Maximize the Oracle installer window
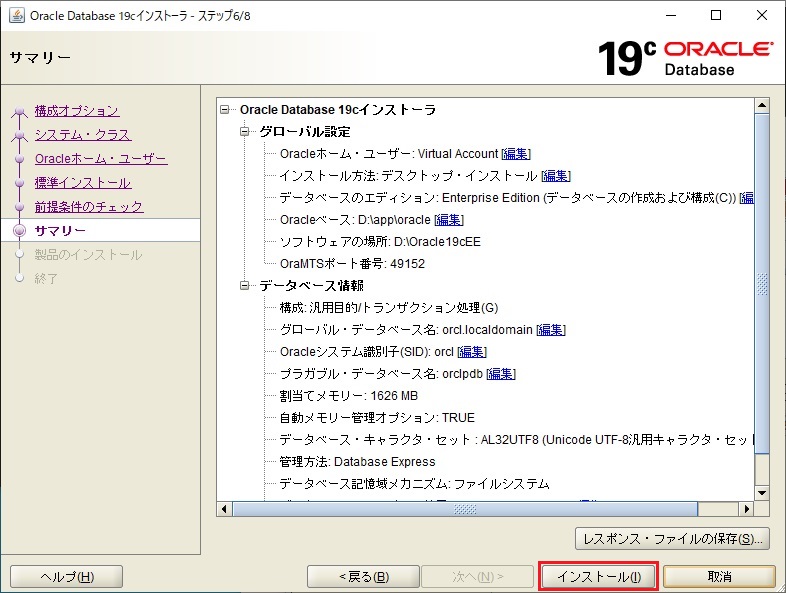 click(716, 16)
